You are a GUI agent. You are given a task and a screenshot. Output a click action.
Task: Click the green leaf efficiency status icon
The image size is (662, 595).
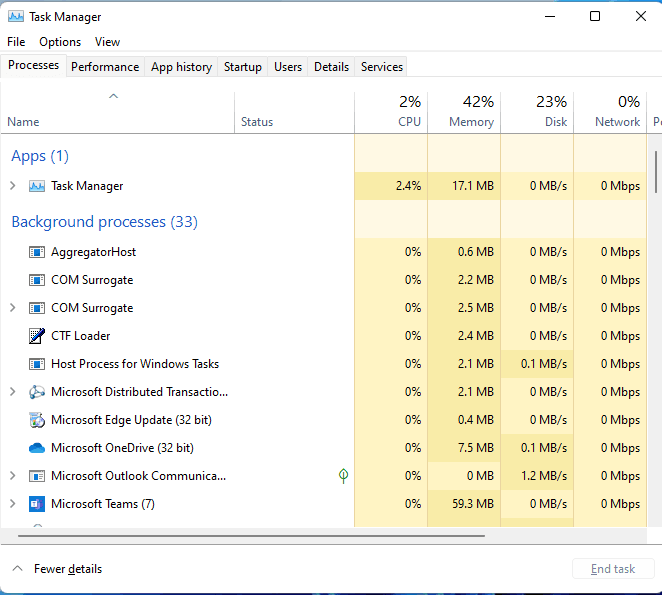[343, 476]
